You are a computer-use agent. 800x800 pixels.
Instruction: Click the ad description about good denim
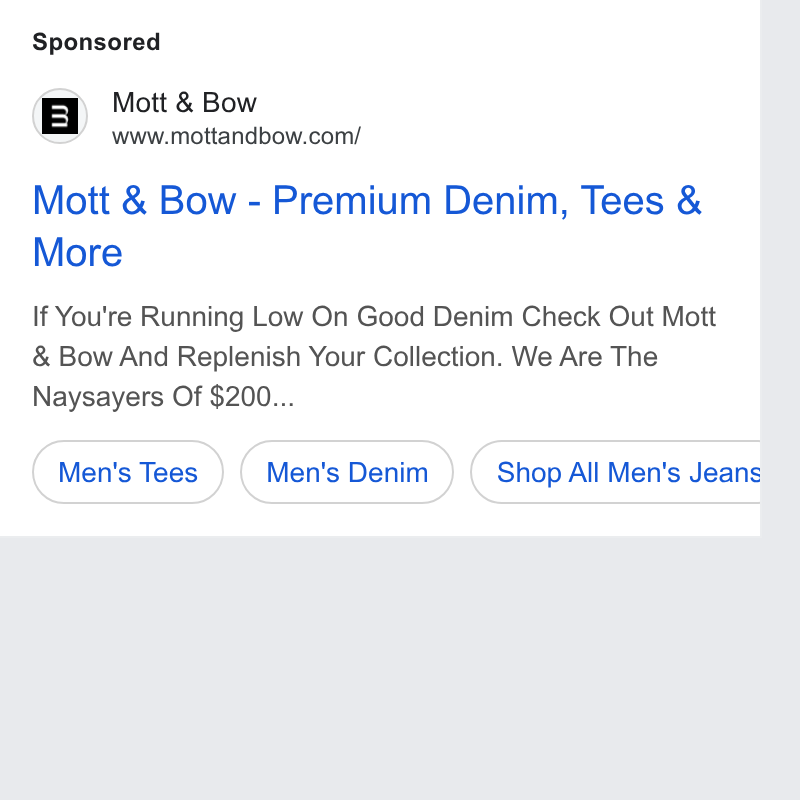tap(374, 356)
